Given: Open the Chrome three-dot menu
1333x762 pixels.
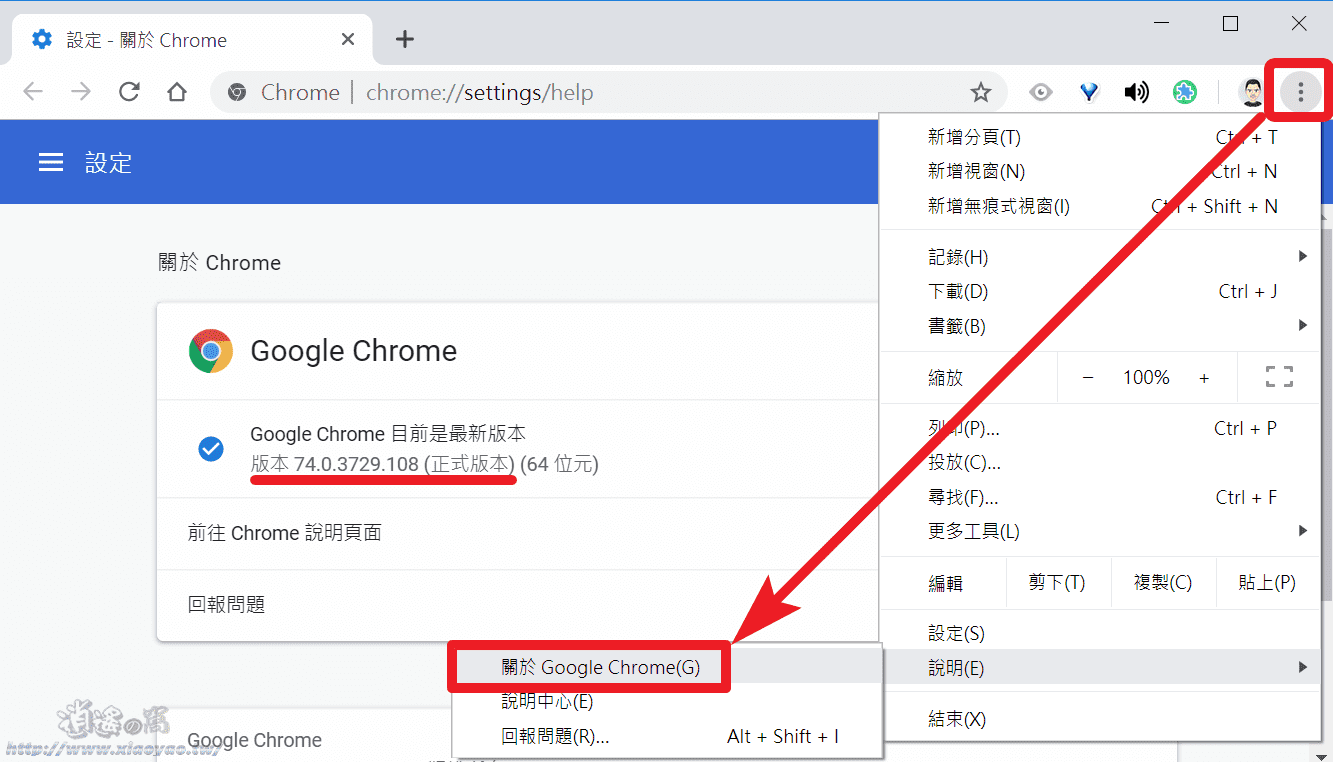Looking at the screenshot, I should coord(1300,92).
